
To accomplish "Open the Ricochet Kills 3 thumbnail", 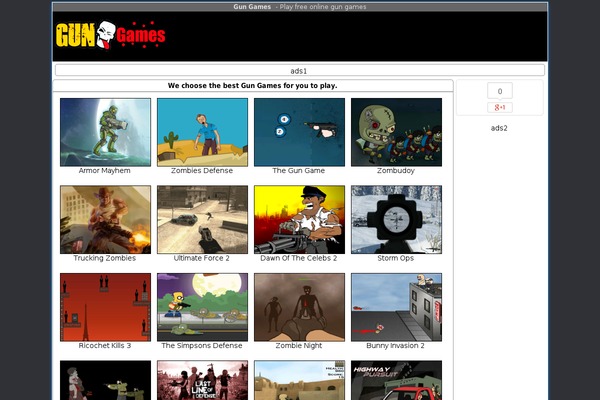I will pyautogui.click(x=105, y=307).
